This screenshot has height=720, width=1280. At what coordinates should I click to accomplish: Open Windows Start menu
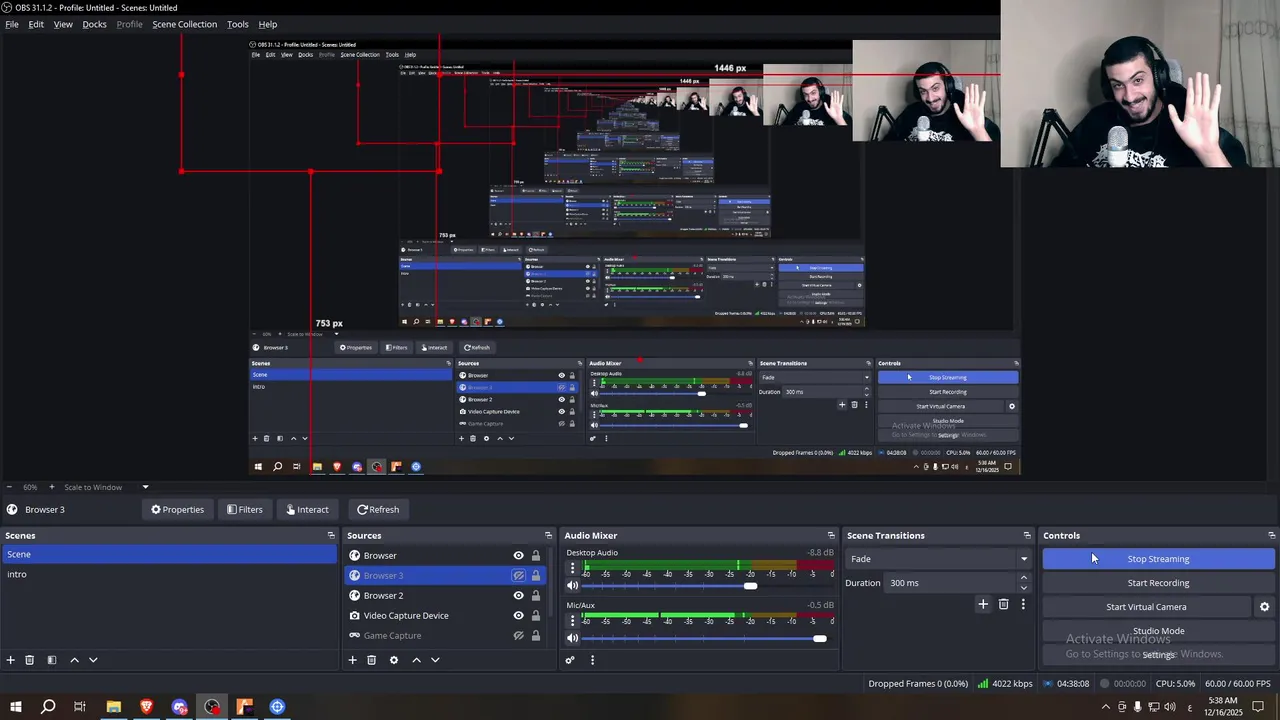pyautogui.click(x=16, y=707)
